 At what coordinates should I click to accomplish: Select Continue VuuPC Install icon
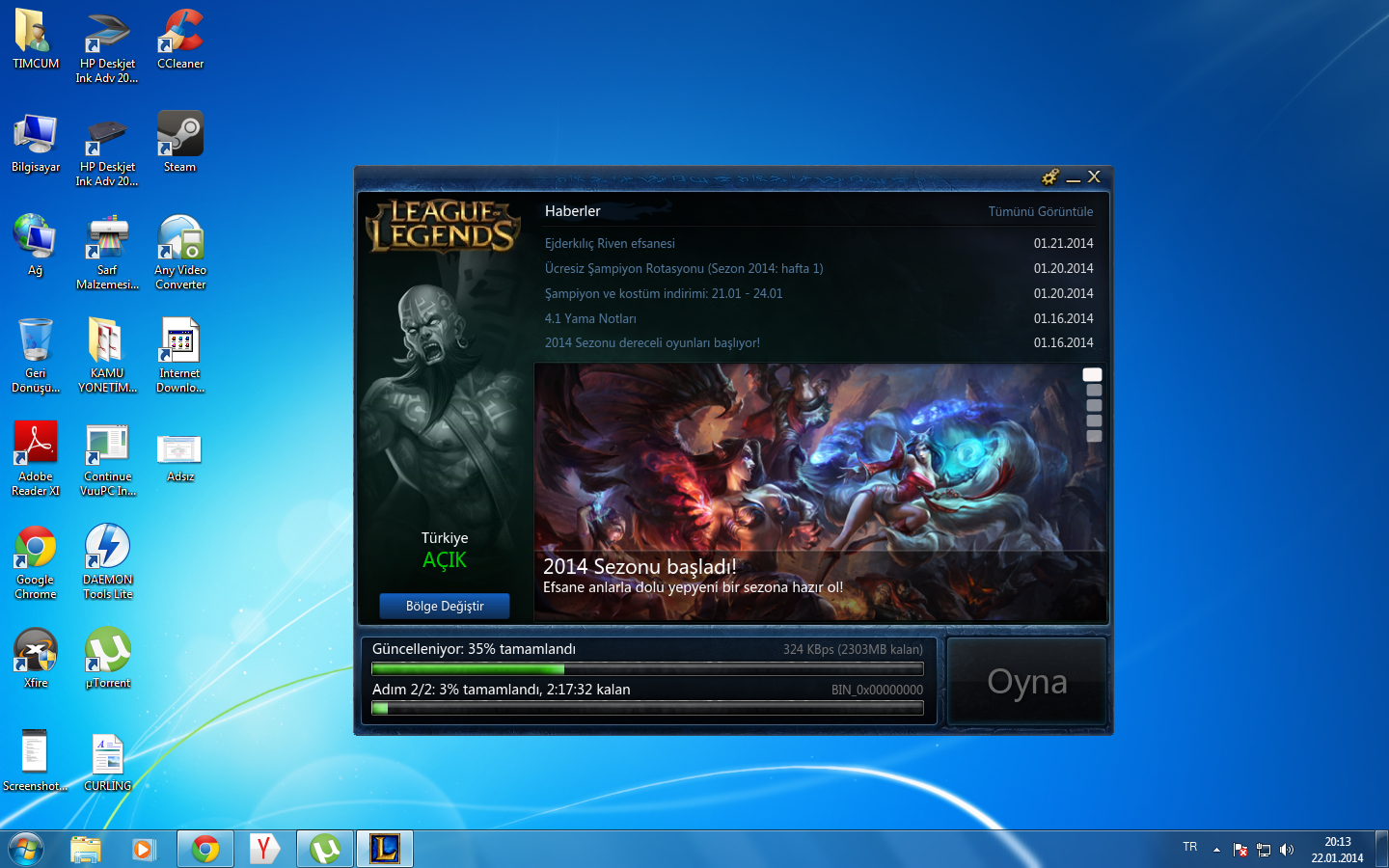[x=107, y=458]
